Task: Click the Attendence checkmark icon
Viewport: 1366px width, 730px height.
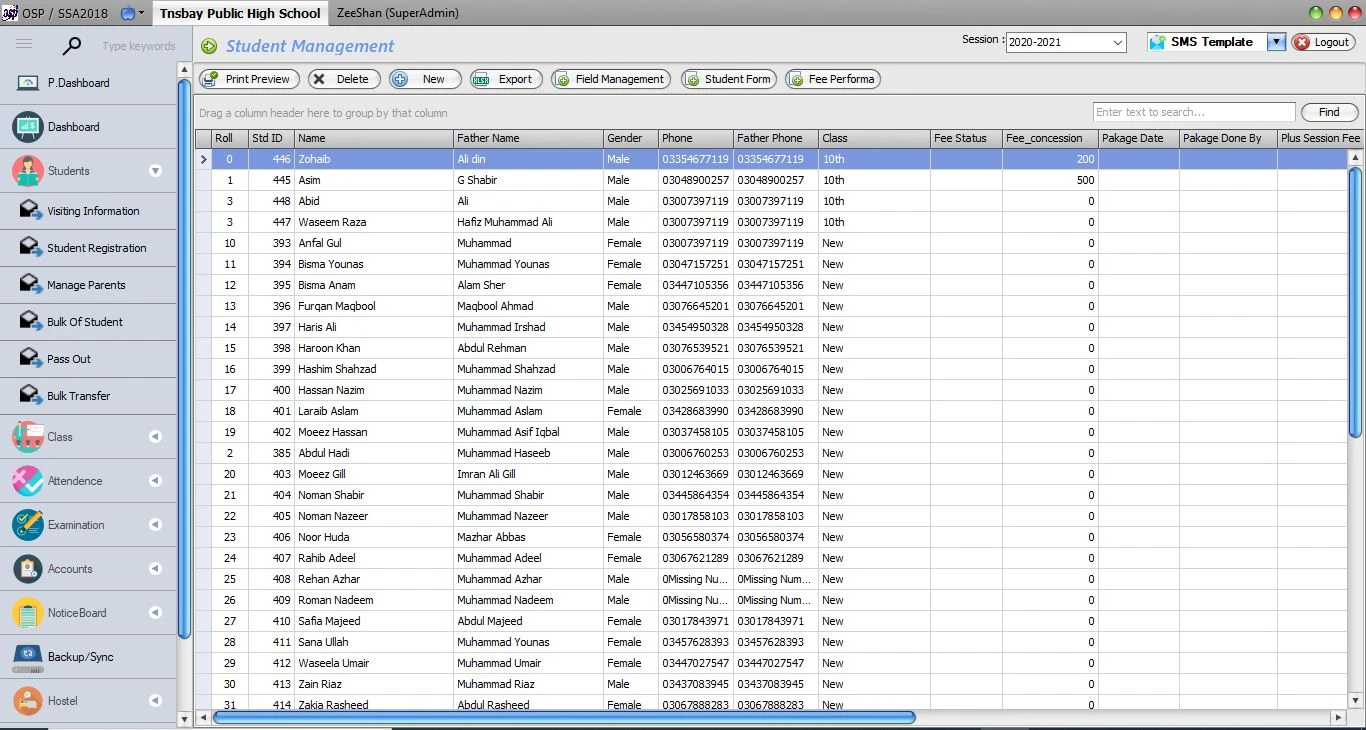Action: click(x=28, y=481)
